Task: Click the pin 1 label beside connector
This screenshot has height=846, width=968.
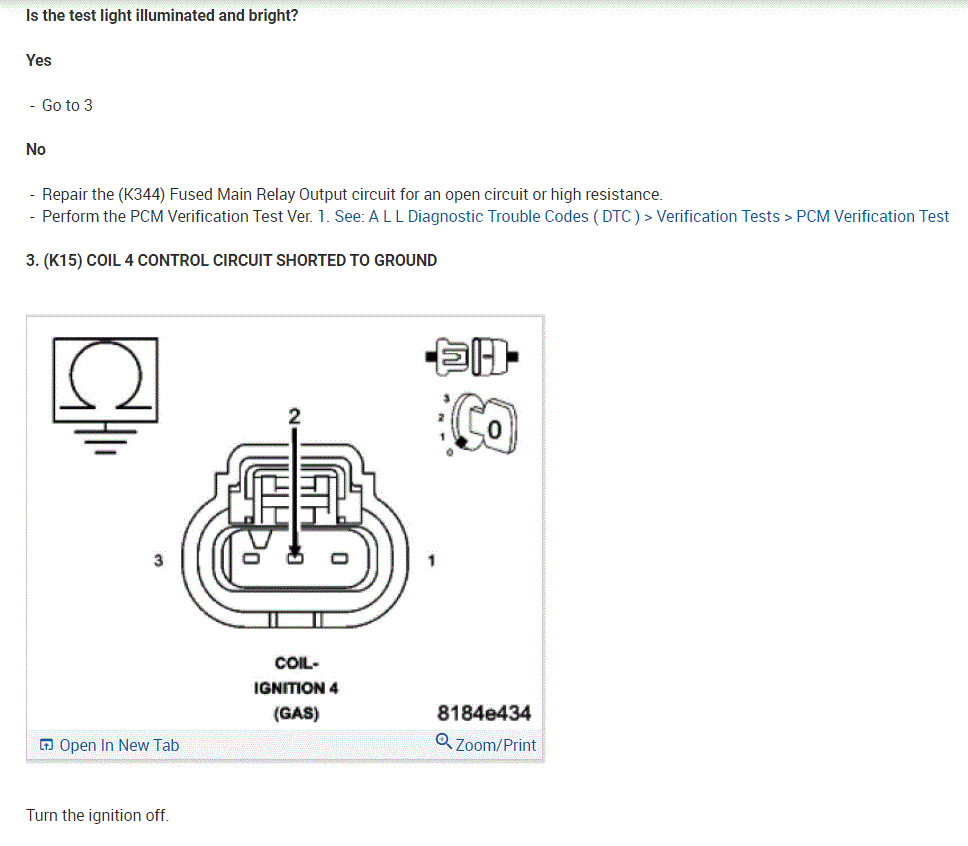Action: [x=432, y=560]
